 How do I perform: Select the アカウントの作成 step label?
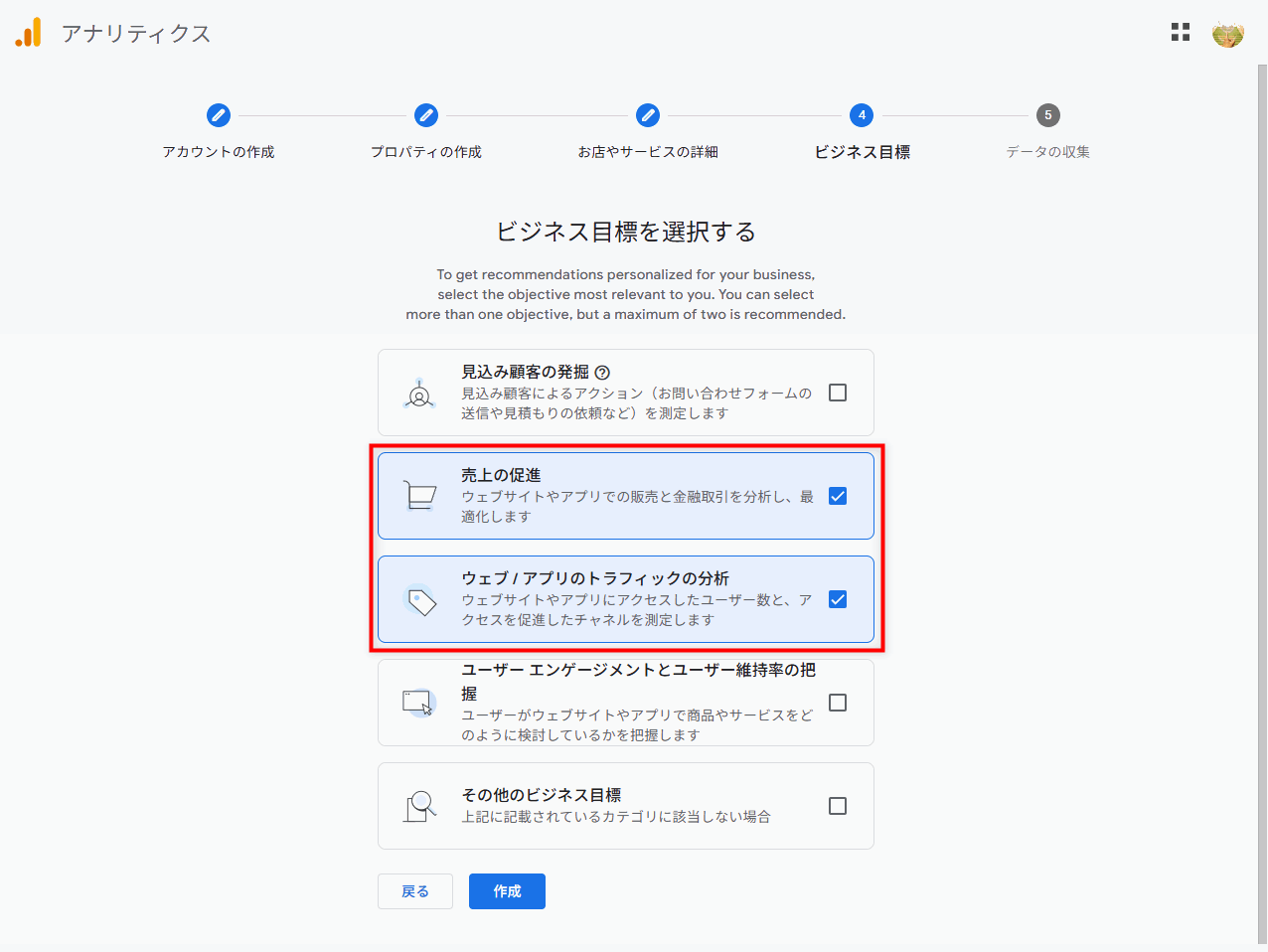tap(219, 152)
